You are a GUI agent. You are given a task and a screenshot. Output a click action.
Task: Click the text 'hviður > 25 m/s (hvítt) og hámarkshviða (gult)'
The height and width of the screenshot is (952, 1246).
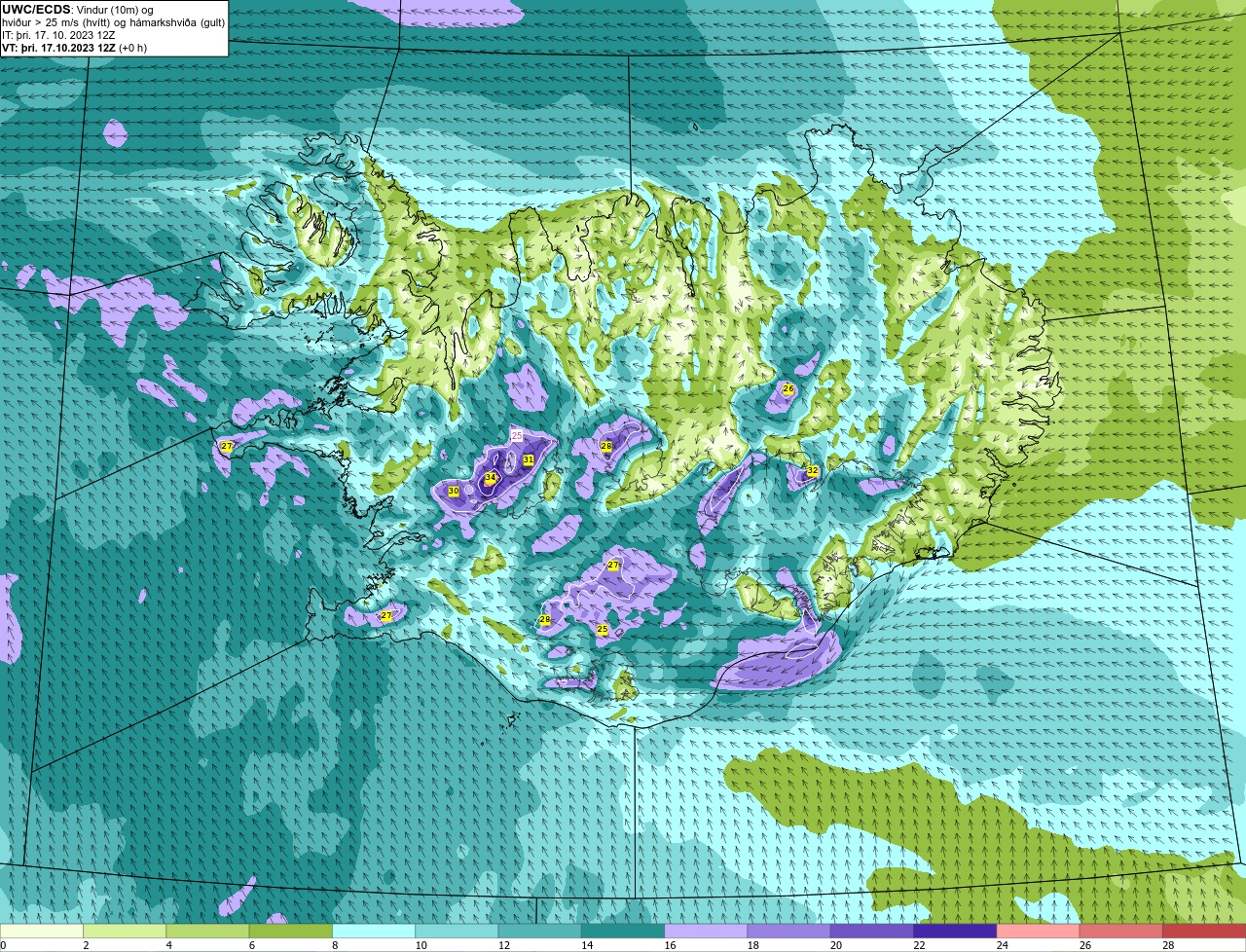coord(113,22)
